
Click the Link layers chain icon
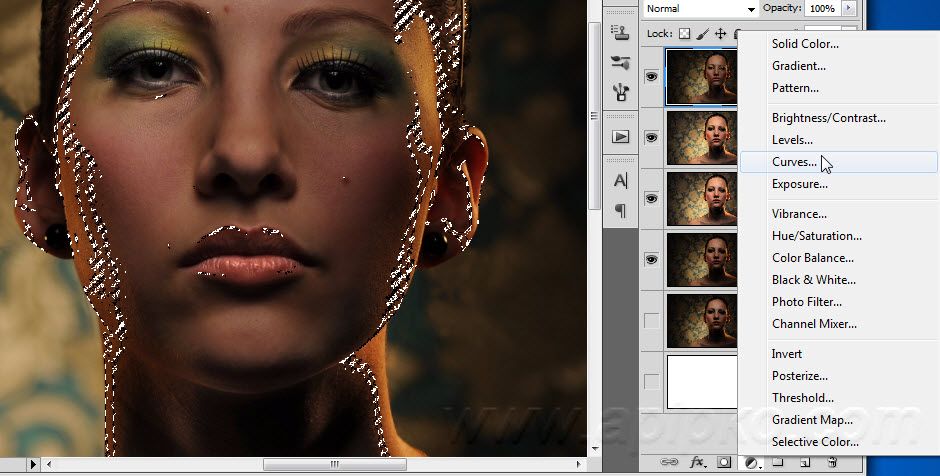(x=668, y=462)
